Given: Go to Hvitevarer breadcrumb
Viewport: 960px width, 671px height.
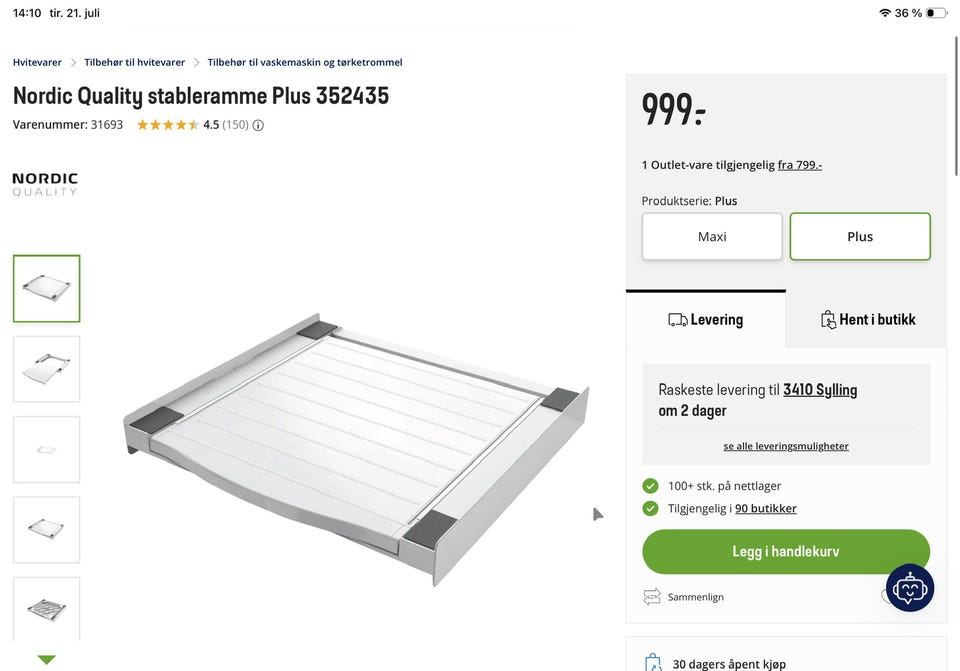Looking at the screenshot, I should click(37, 62).
